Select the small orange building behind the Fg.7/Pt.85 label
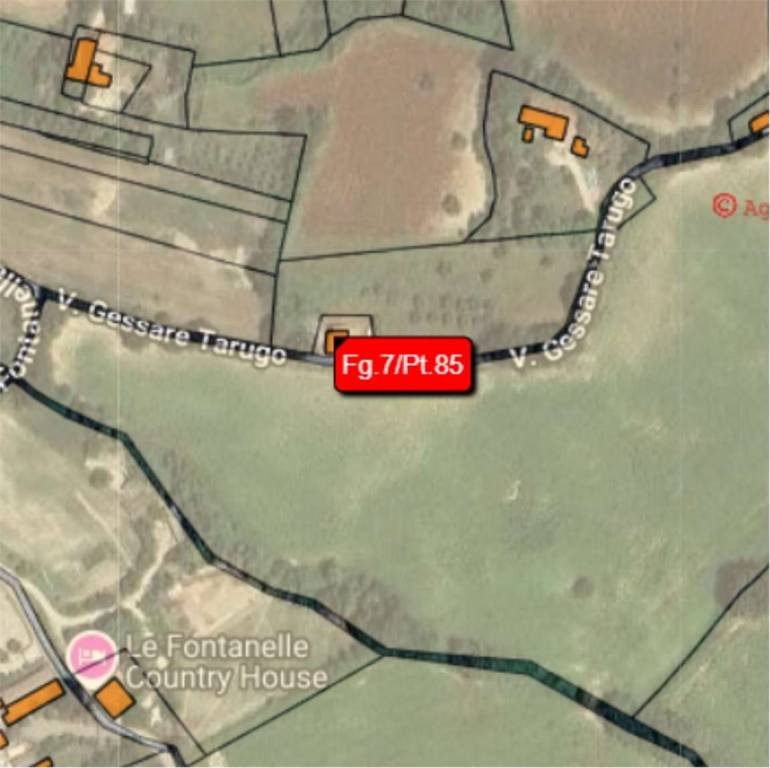 [336, 341]
